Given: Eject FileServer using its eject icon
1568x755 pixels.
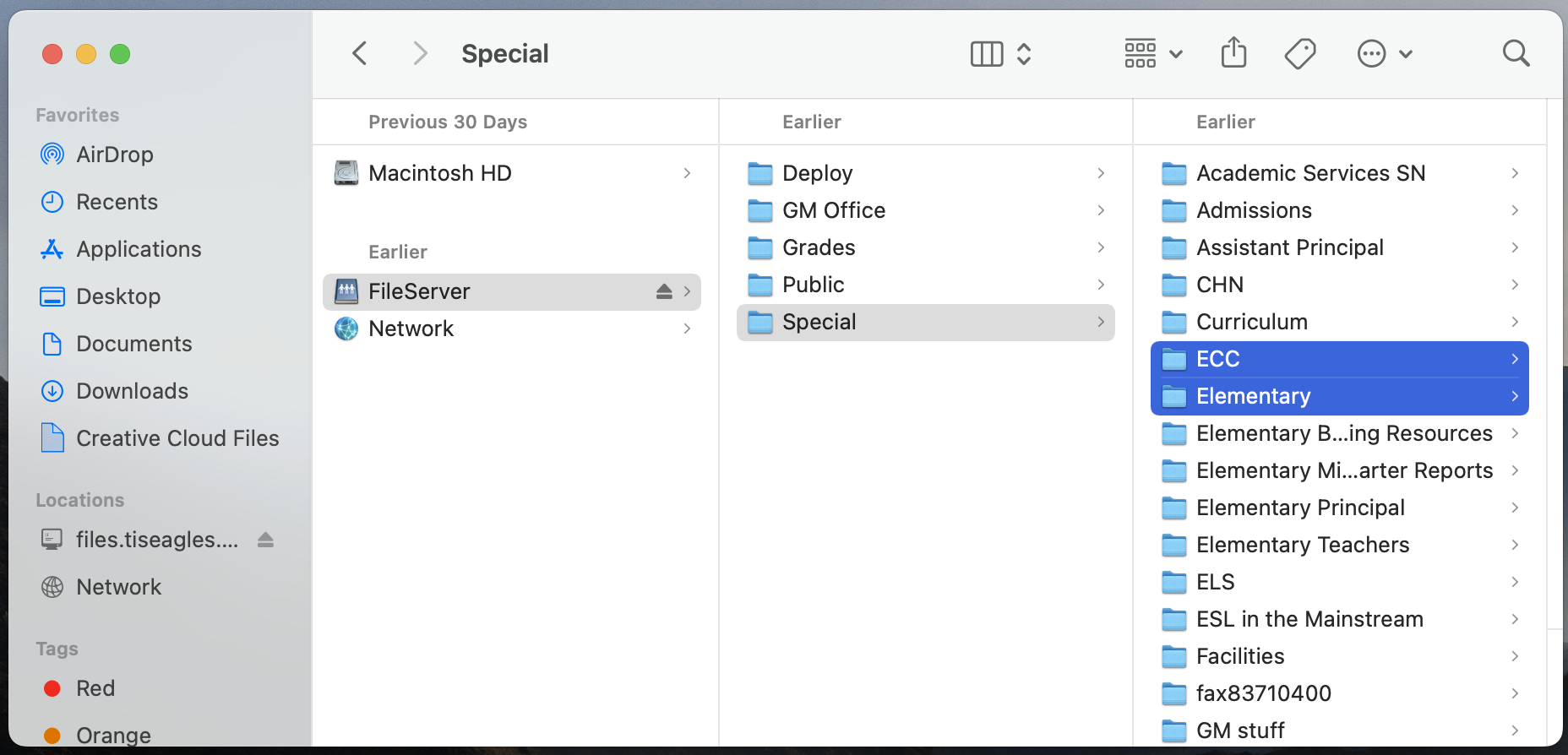Looking at the screenshot, I should pyautogui.click(x=664, y=291).
